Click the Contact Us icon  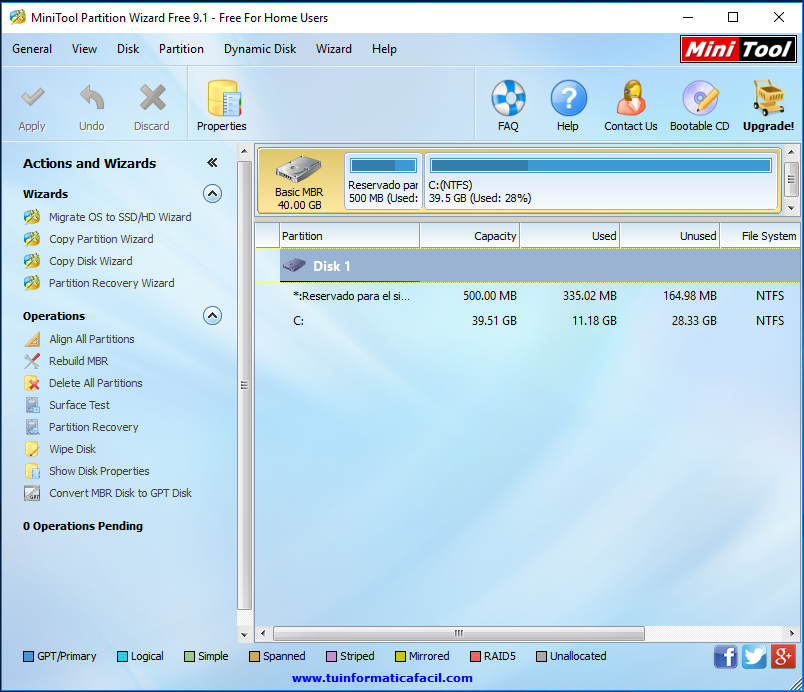631,98
